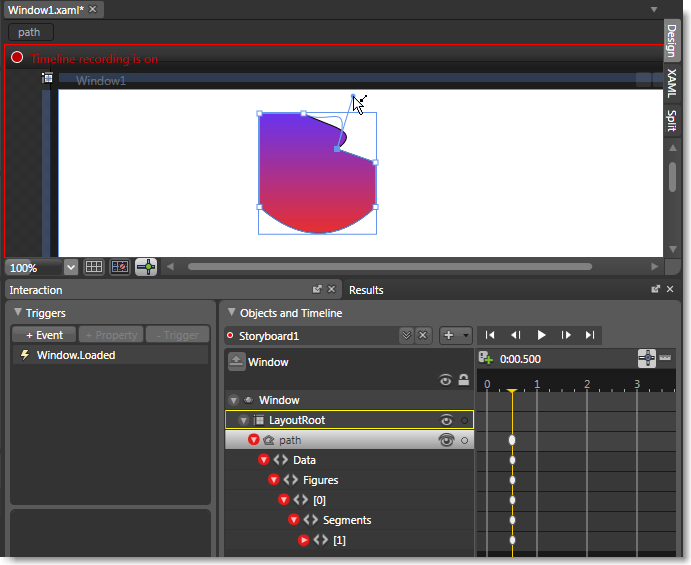The image size is (691, 565).
Task: Click the artboard scroll up arrow
Action: point(672,148)
